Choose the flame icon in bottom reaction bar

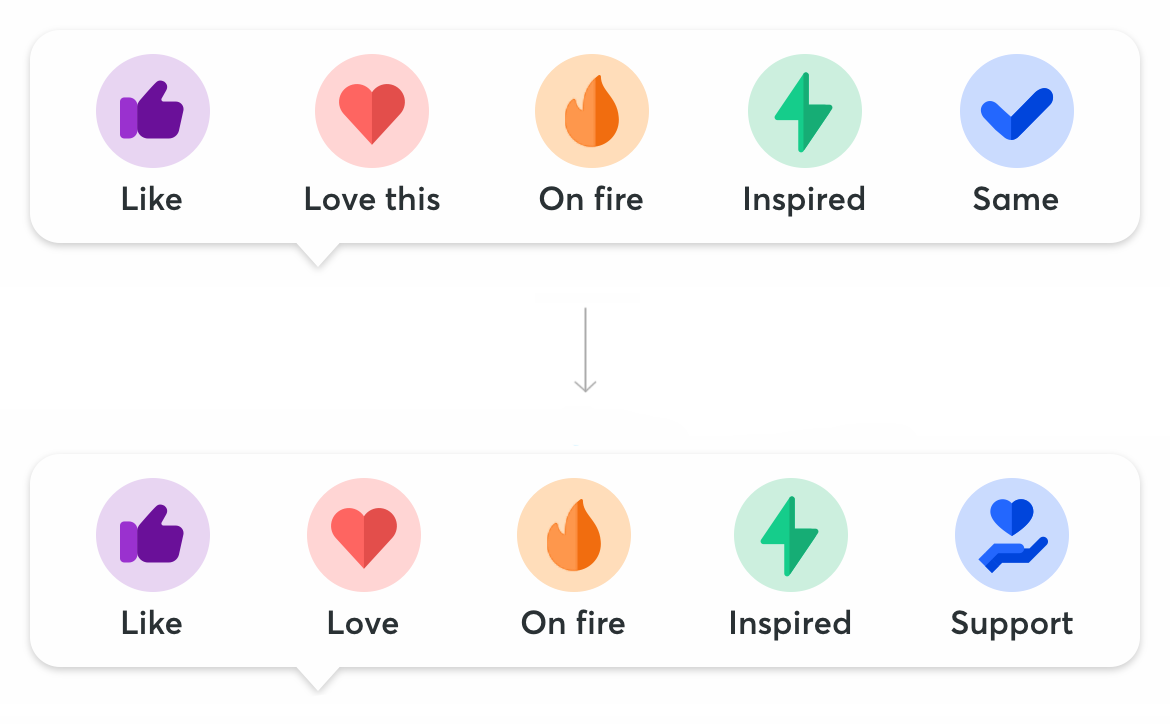coord(574,535)
